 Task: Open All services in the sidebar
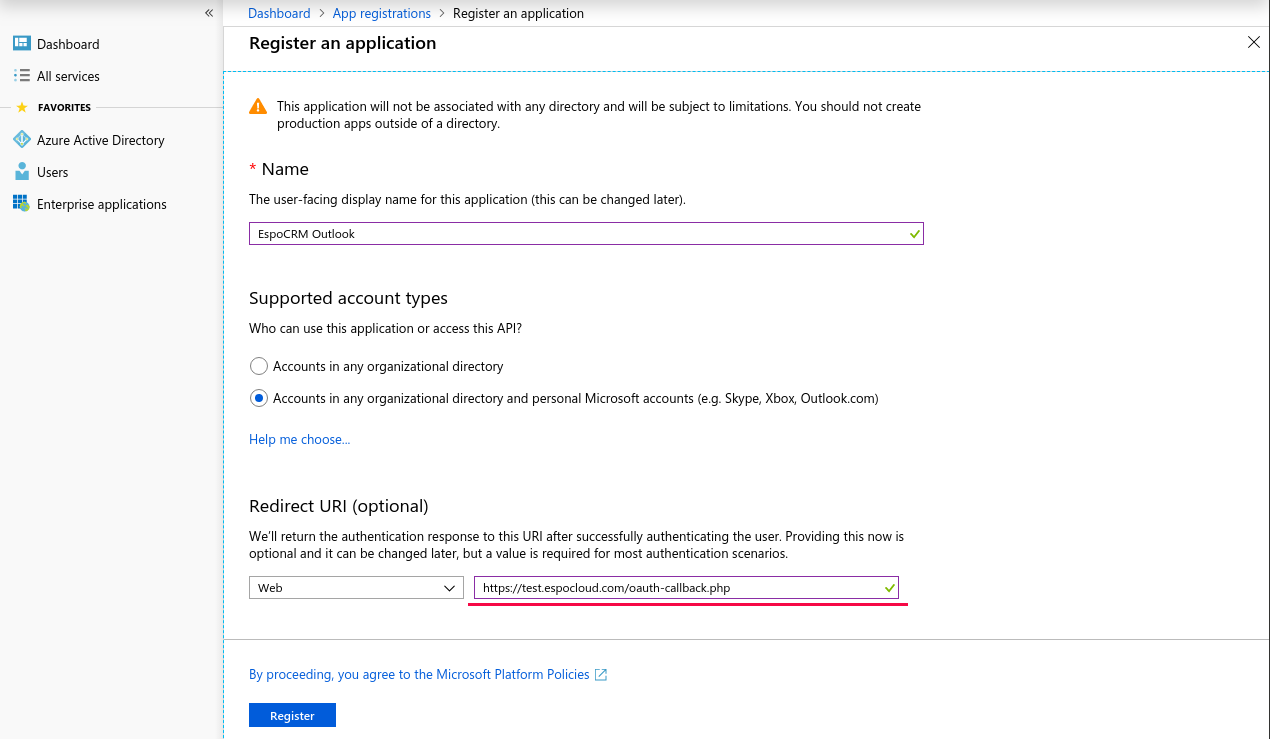pyautogui.click(x=68, y=76)
